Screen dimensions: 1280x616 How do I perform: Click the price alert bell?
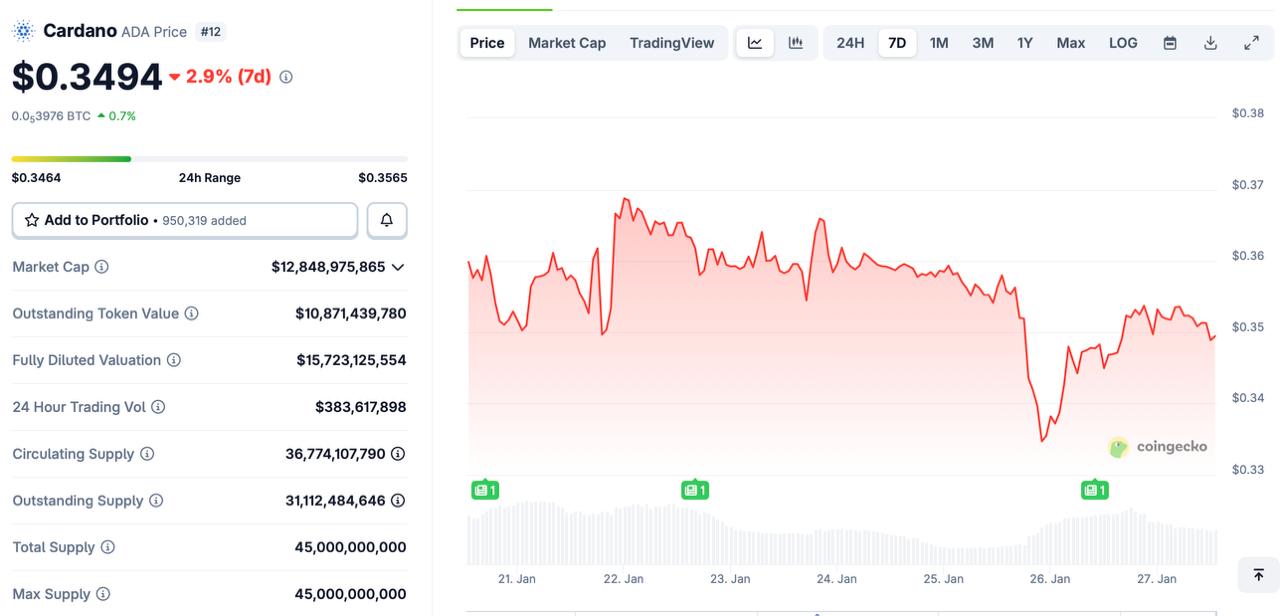pos(386,219)
